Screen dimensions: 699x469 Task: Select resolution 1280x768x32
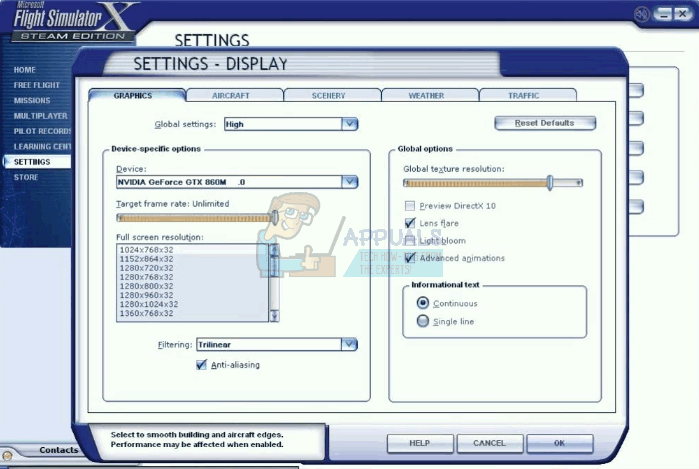(x=192, y=277)
